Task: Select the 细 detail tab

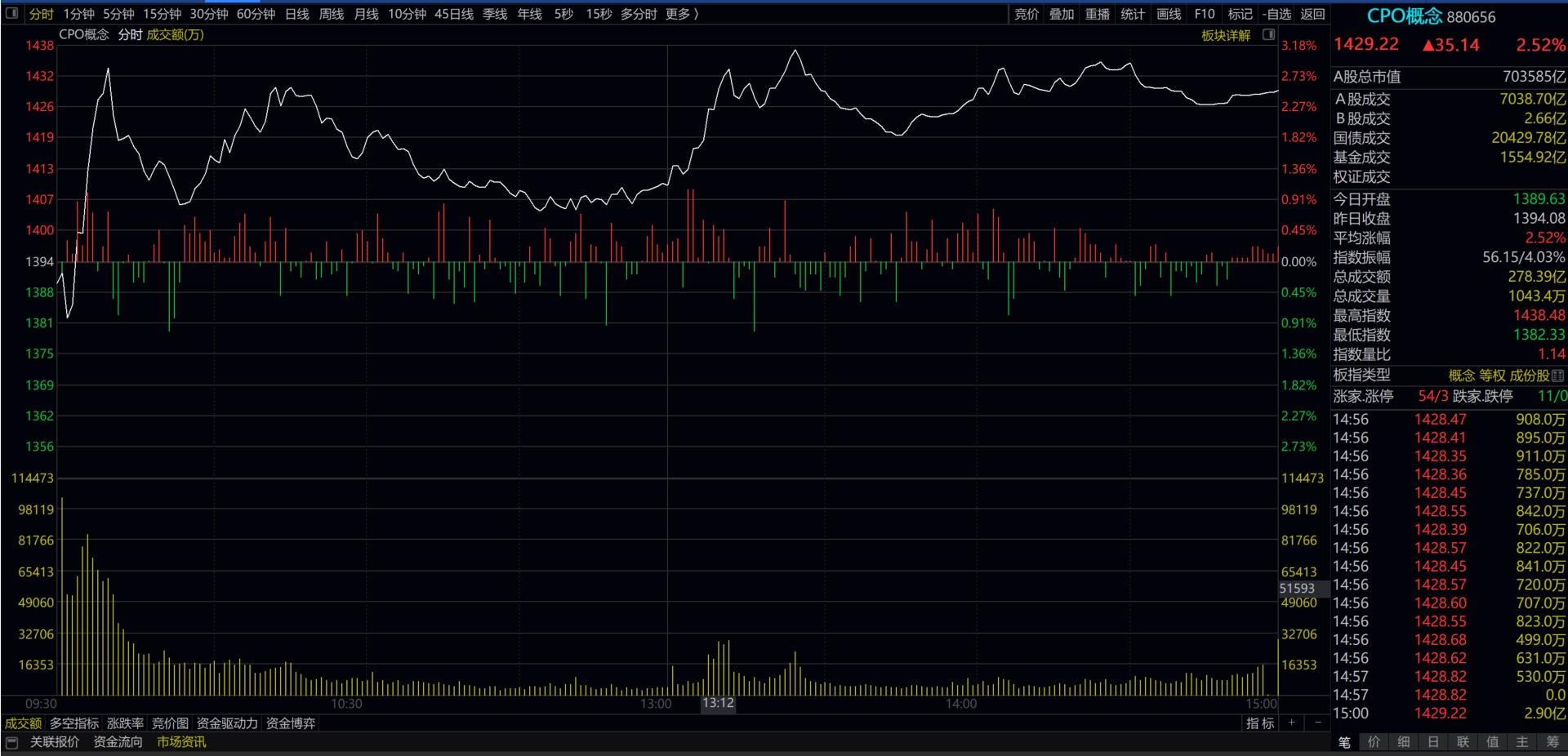Action: (1404, 742)
